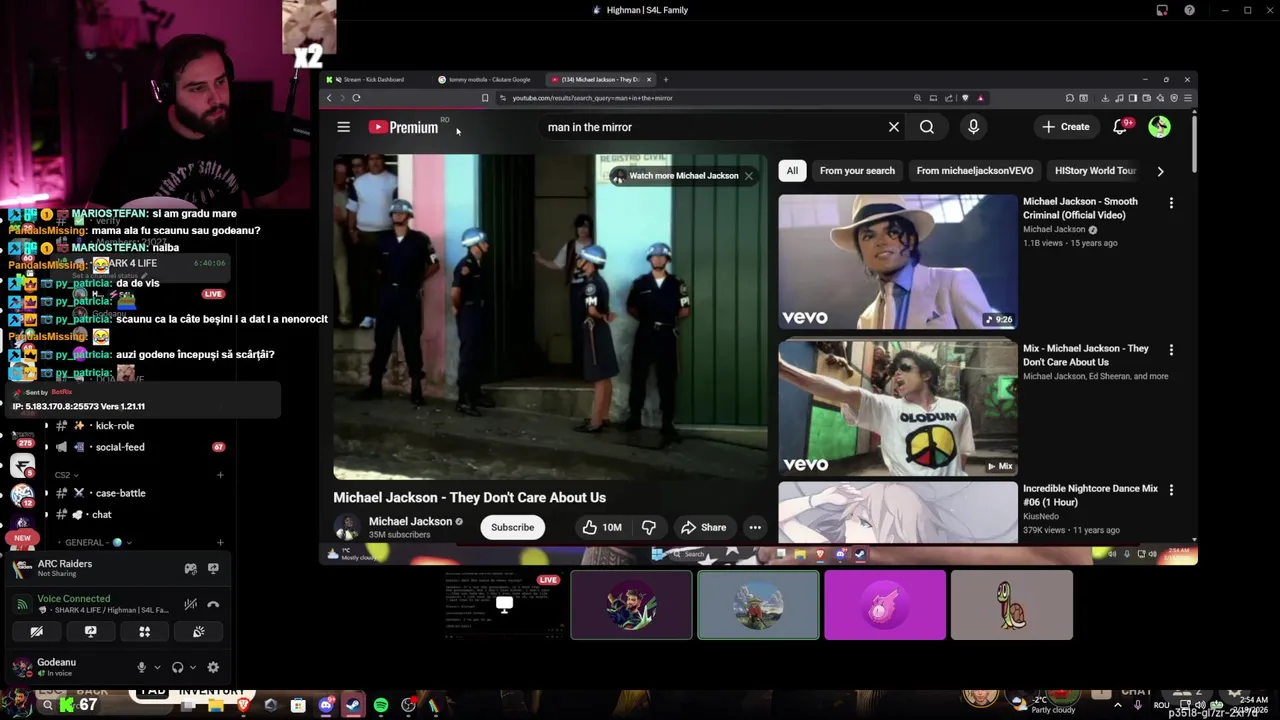Disconnect from the Discord voice channel
1280x720 pixels.
[213, 604]
